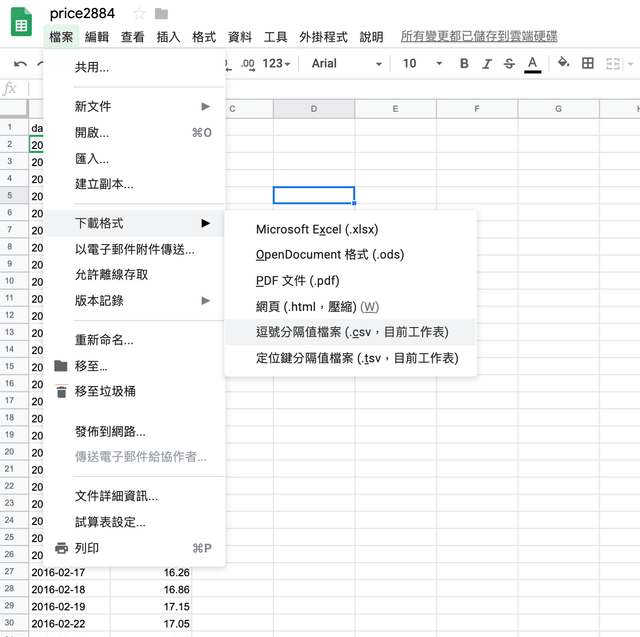The image size is (640, 637).
Task: Download as PDF 文件 (.pdf)
Action: (351, 281)
